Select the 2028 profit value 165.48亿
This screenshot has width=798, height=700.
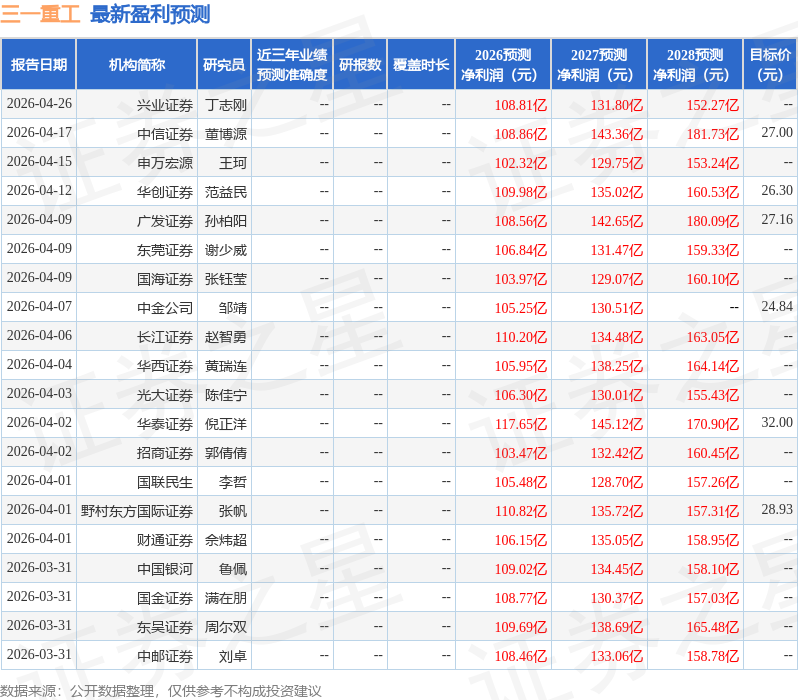pos(712,628)
